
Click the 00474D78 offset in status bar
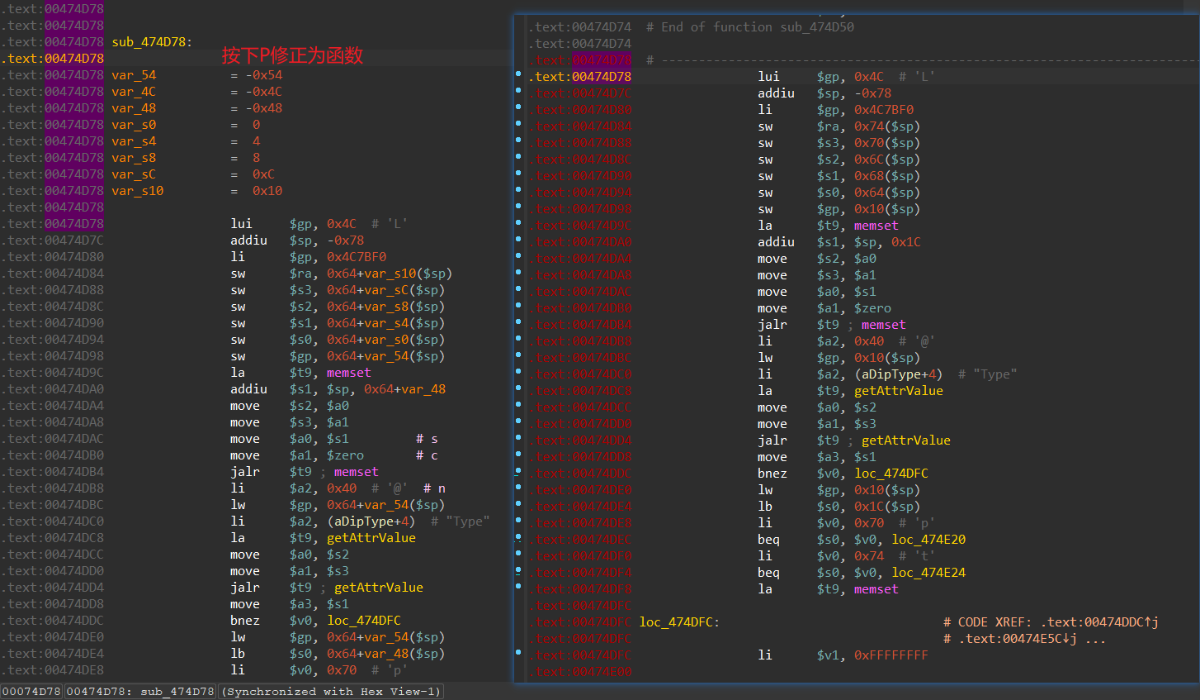pyautogui.click(x=31, y=692)
